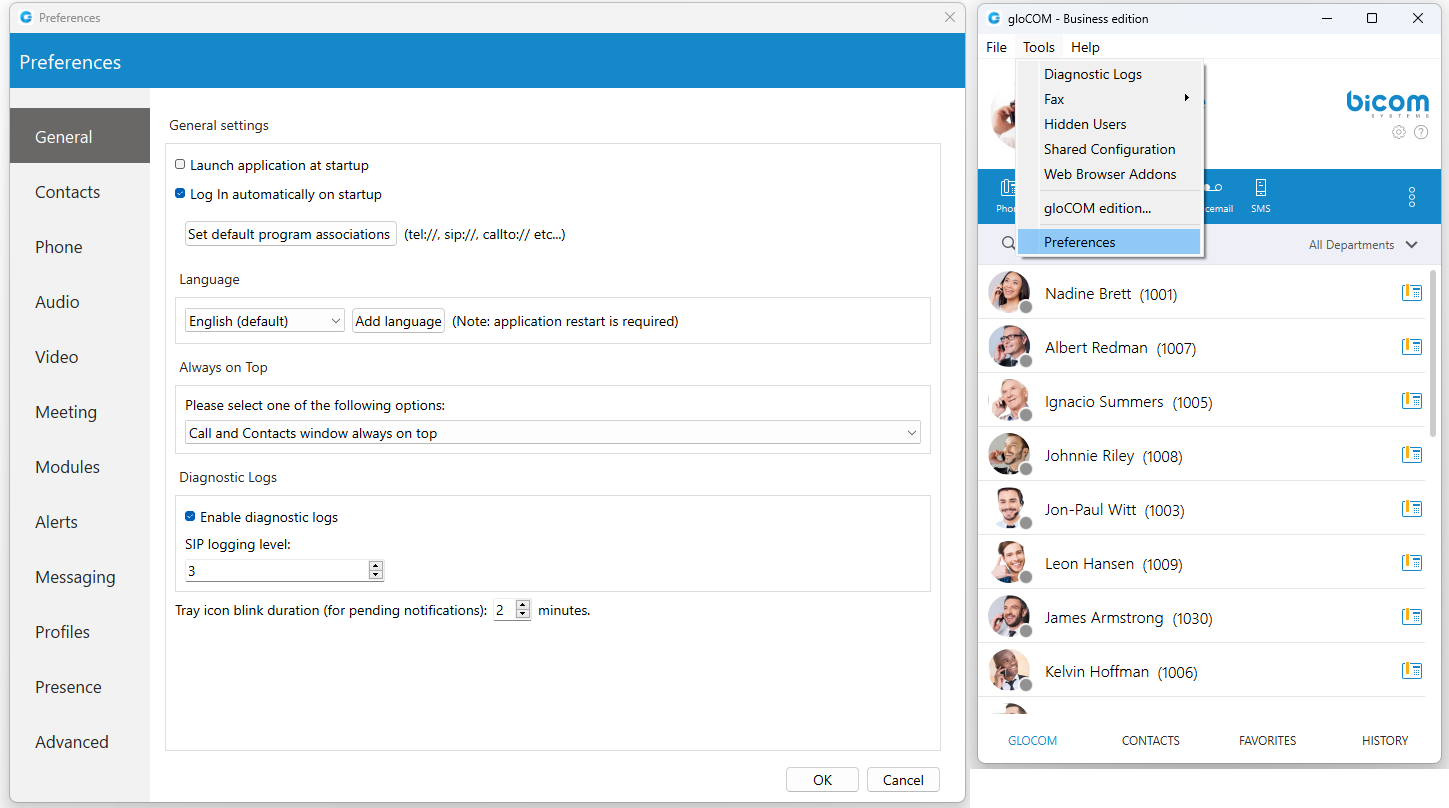
Task: Click the bicom systems logo
Action: point(1387,104)
